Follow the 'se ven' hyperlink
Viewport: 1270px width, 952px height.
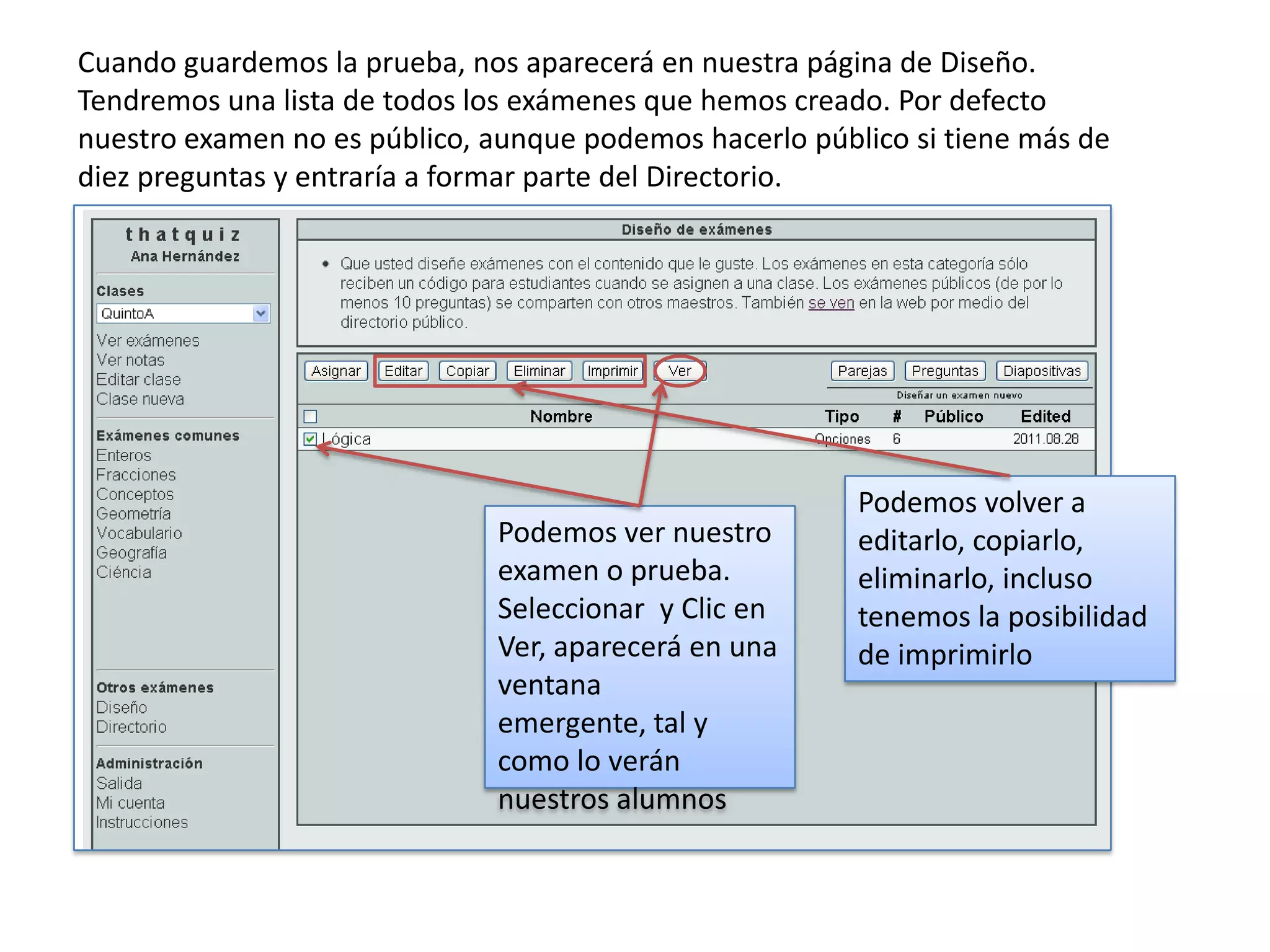pos(831,303)
